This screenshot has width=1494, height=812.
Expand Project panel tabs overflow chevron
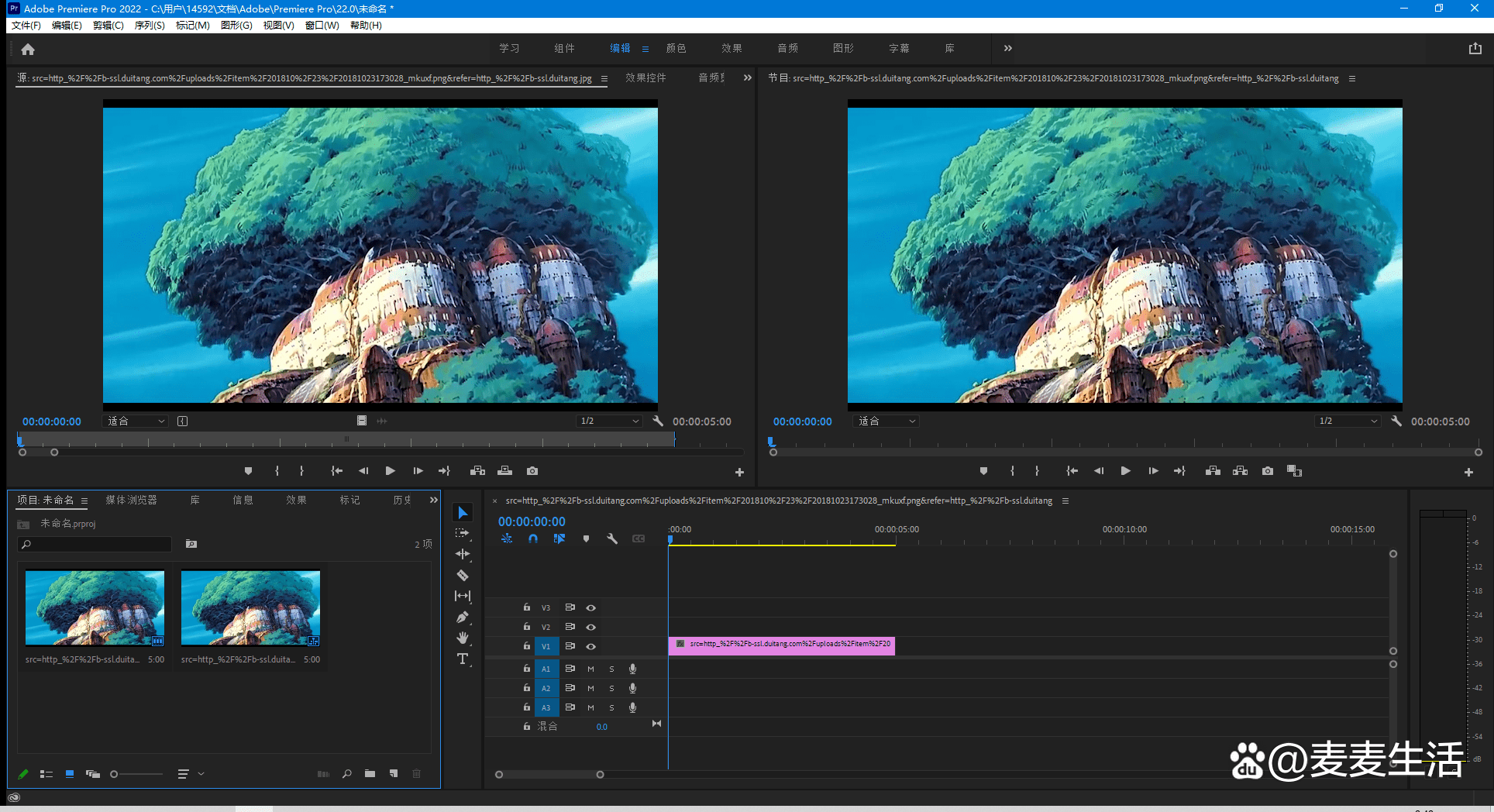click(434, 500)
